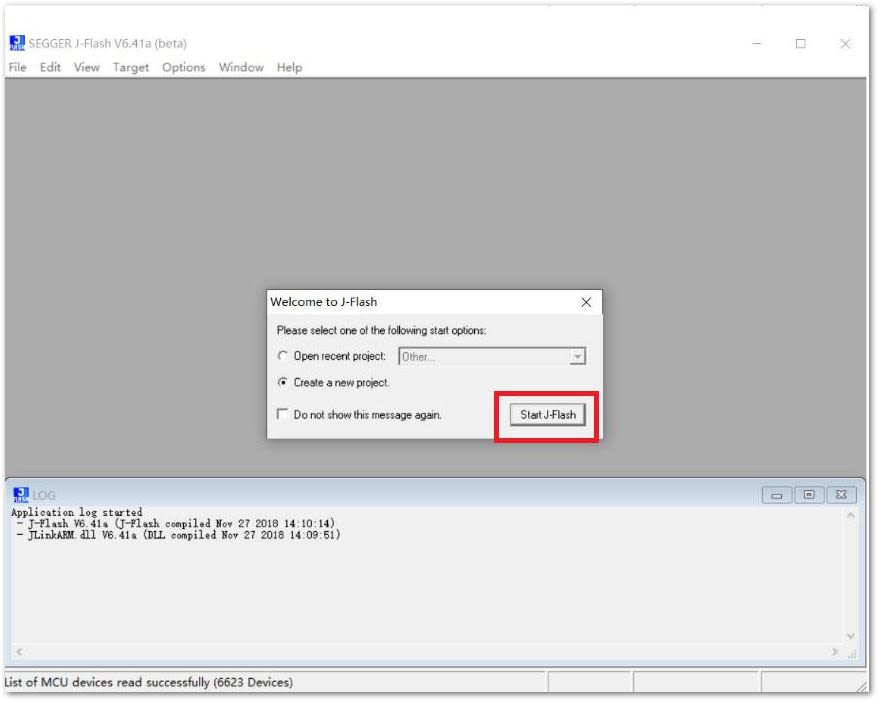Viewport: 878px width, 701px height.
Task: Click the Start J-Flash button
Action: pyautogui.click(x=548, y=415)
